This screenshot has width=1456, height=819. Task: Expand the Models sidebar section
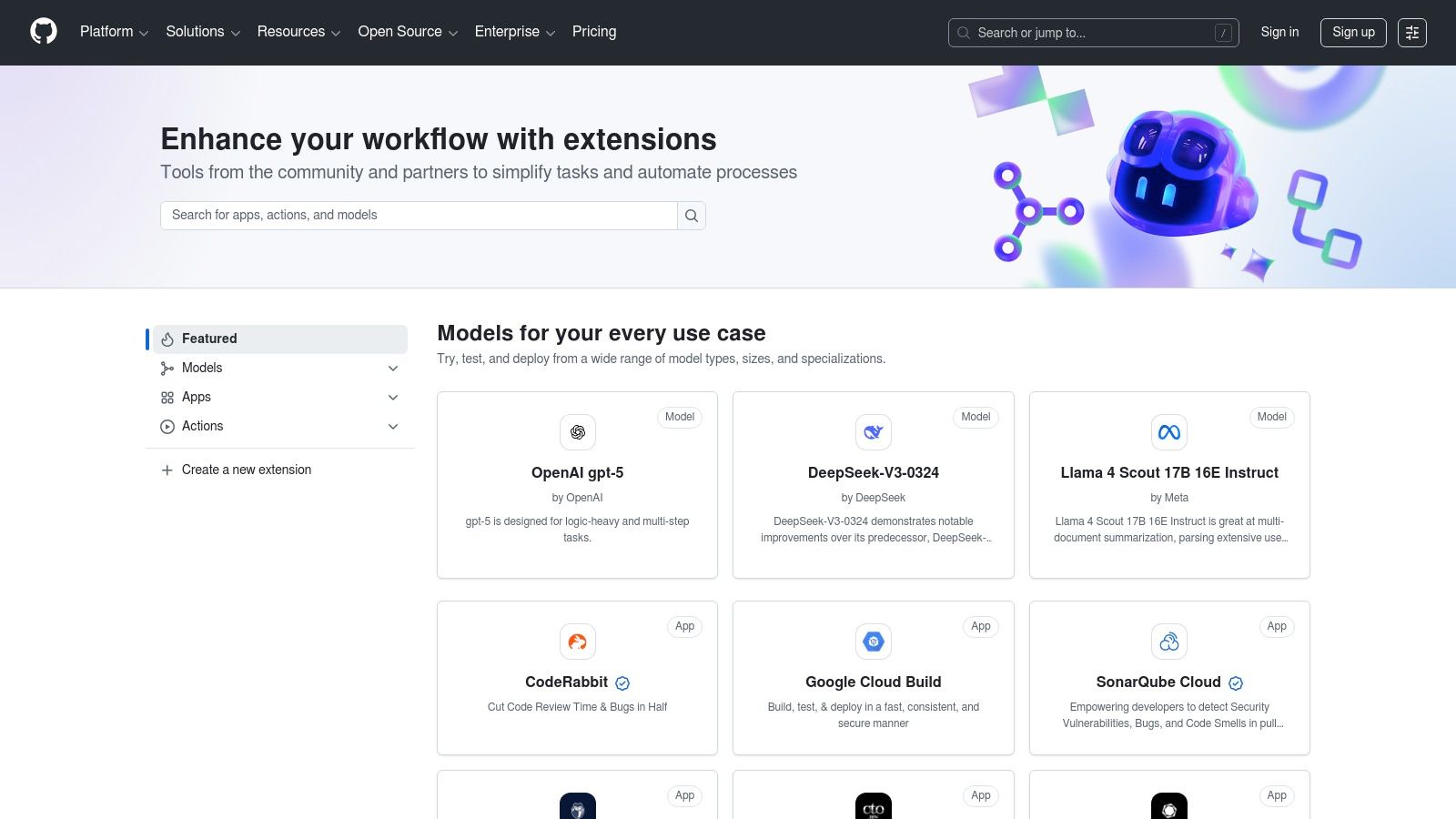point(392,368)
